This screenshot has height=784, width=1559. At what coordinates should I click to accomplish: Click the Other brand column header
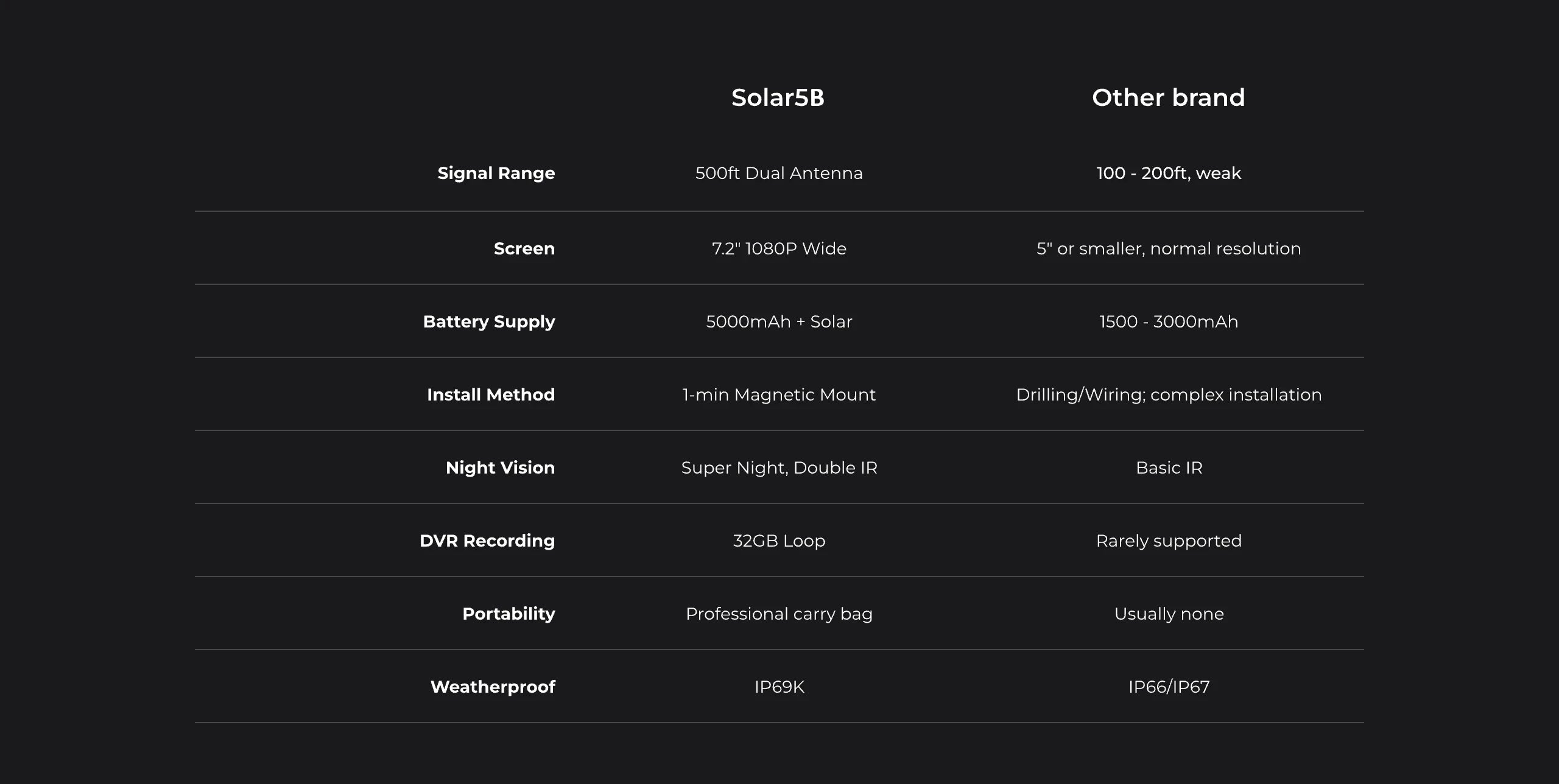click(1168, 97)
